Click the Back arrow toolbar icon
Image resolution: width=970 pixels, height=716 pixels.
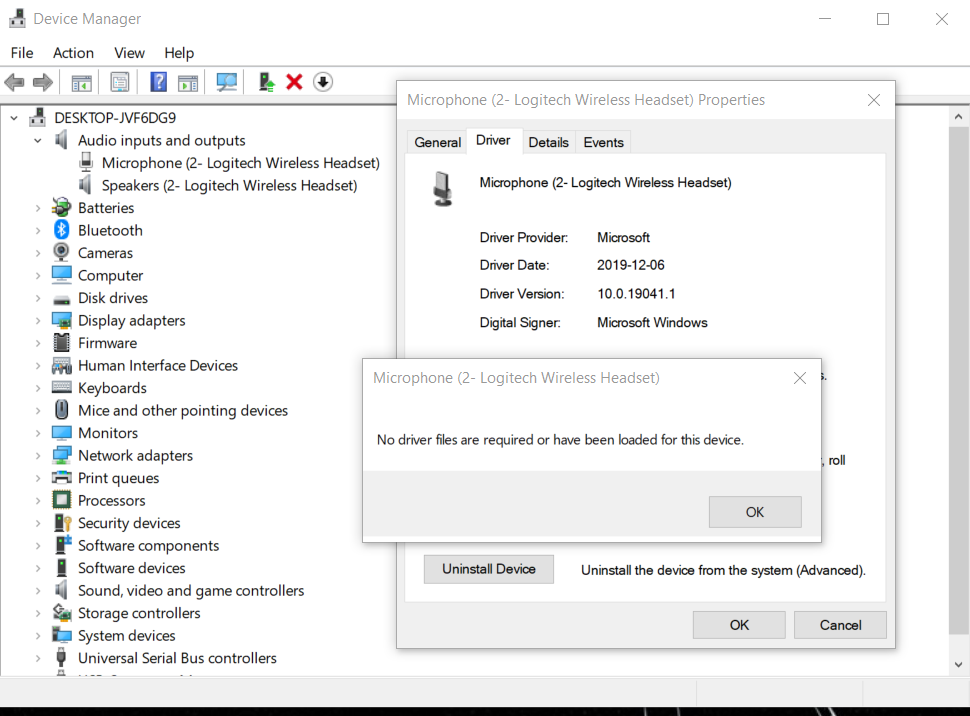tap(14, 82)
